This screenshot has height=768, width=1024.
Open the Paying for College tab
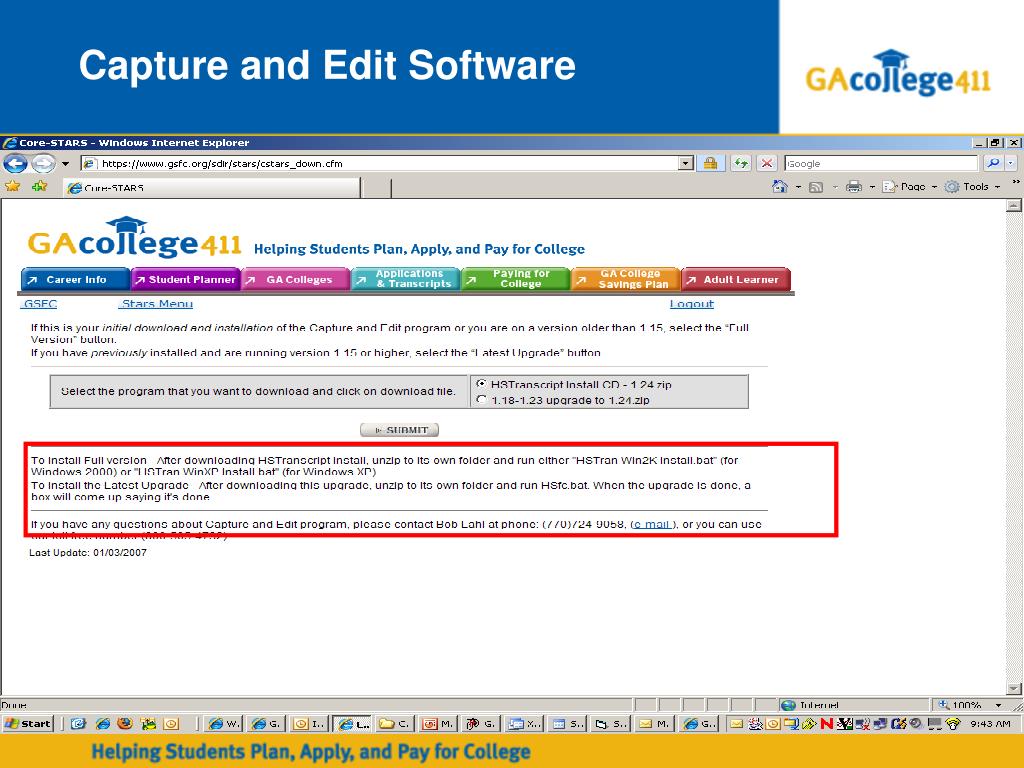[515, 279]
